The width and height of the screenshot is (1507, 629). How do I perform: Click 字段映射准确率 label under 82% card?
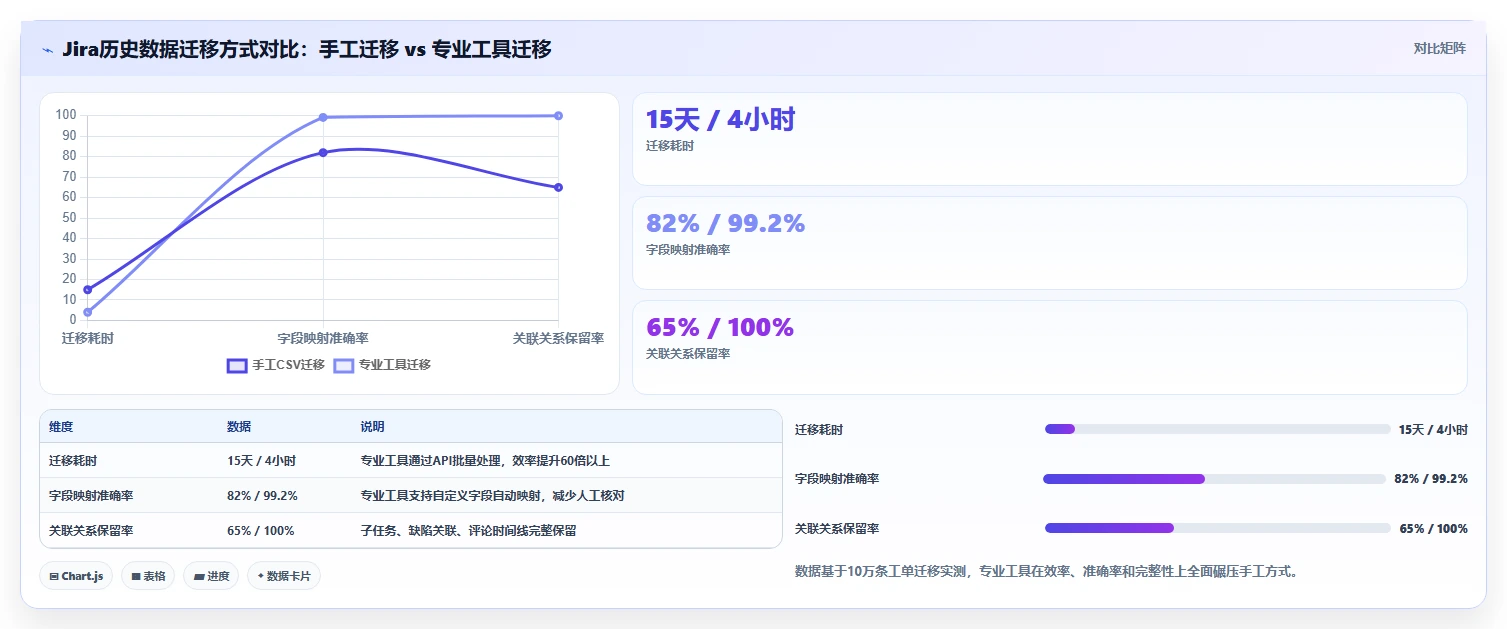(688, 250)
